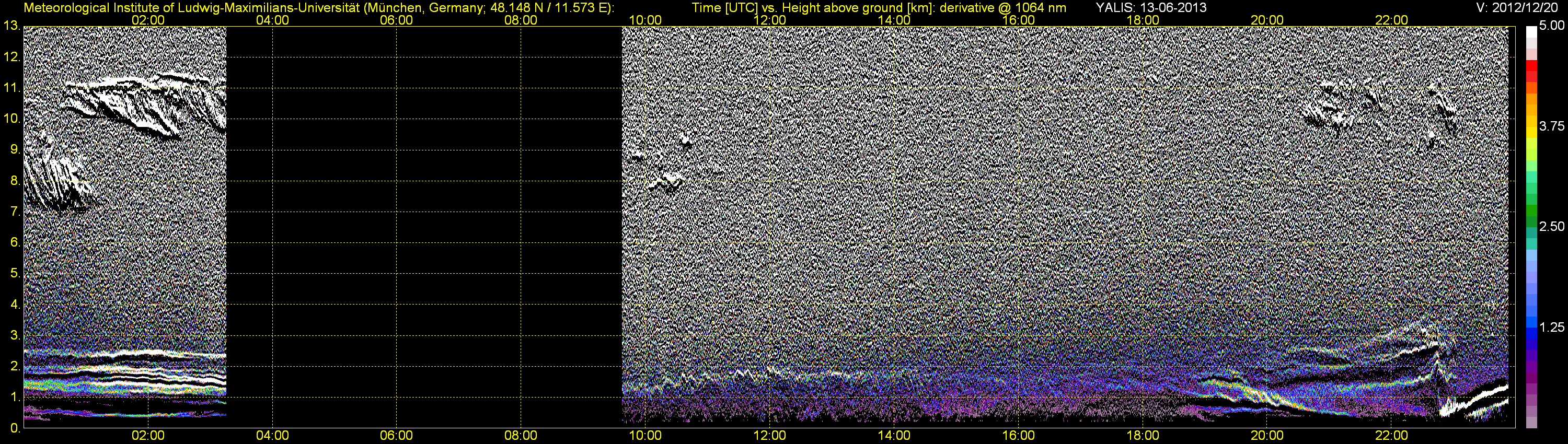Click 06:00 on the lower time axis
1568x444 pixels.
396,436
